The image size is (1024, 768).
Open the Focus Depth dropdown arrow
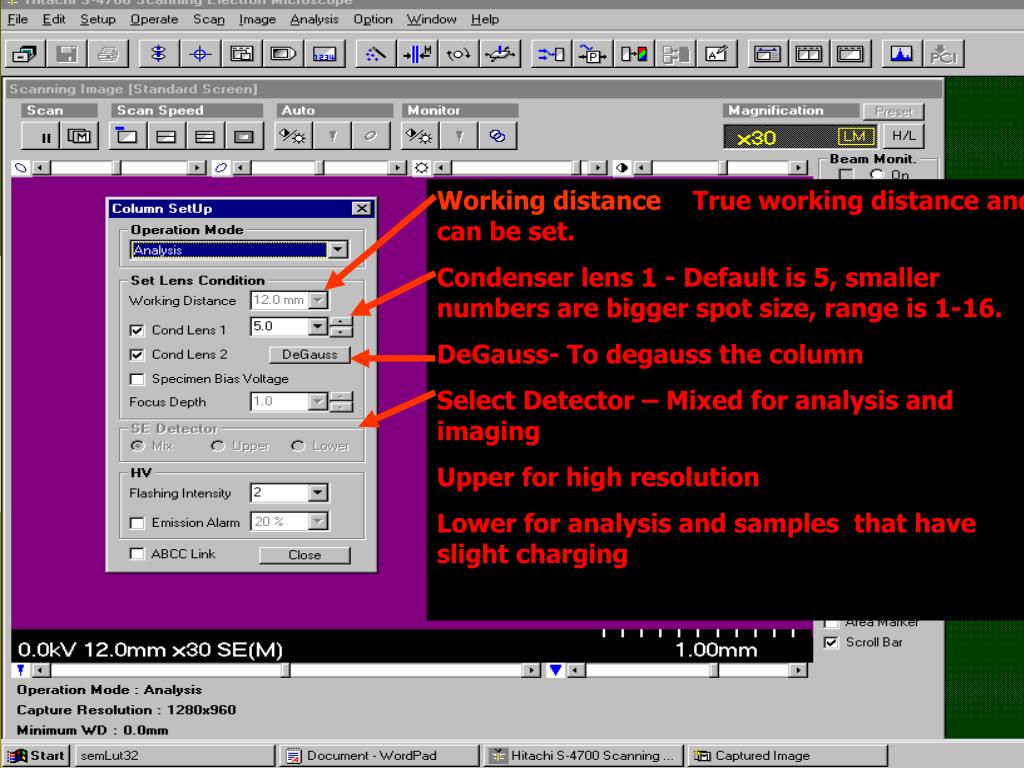[x=318, y=401]
